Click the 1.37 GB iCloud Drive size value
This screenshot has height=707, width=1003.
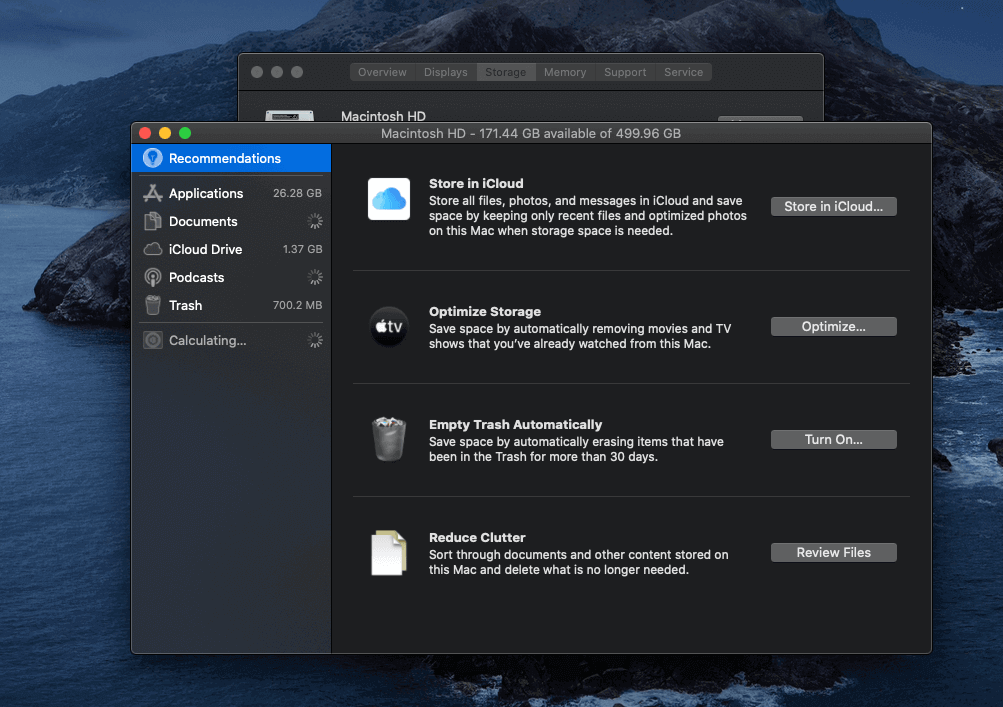[x=303, y=250]
